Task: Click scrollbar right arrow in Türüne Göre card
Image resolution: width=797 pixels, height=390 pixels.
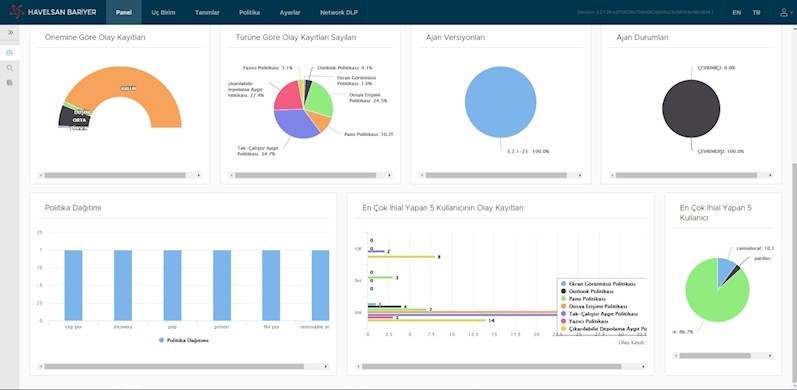Action: (389, 175)
